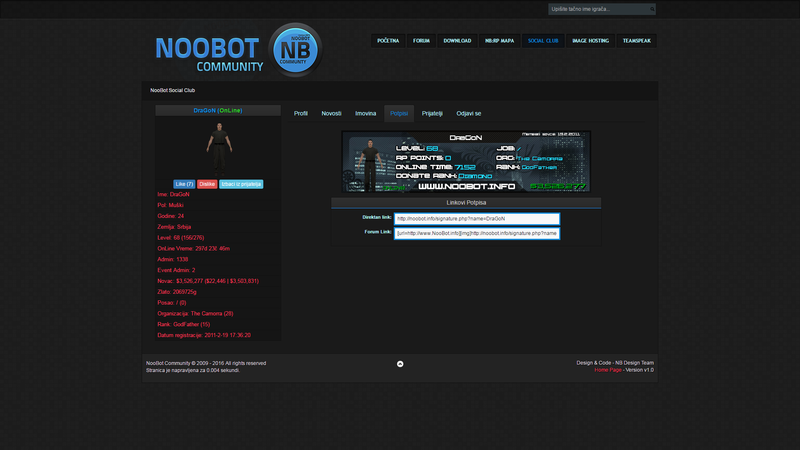Open the Prijatelji tab
The height and width of the screenshot is (450, 800).
(432, 113)
